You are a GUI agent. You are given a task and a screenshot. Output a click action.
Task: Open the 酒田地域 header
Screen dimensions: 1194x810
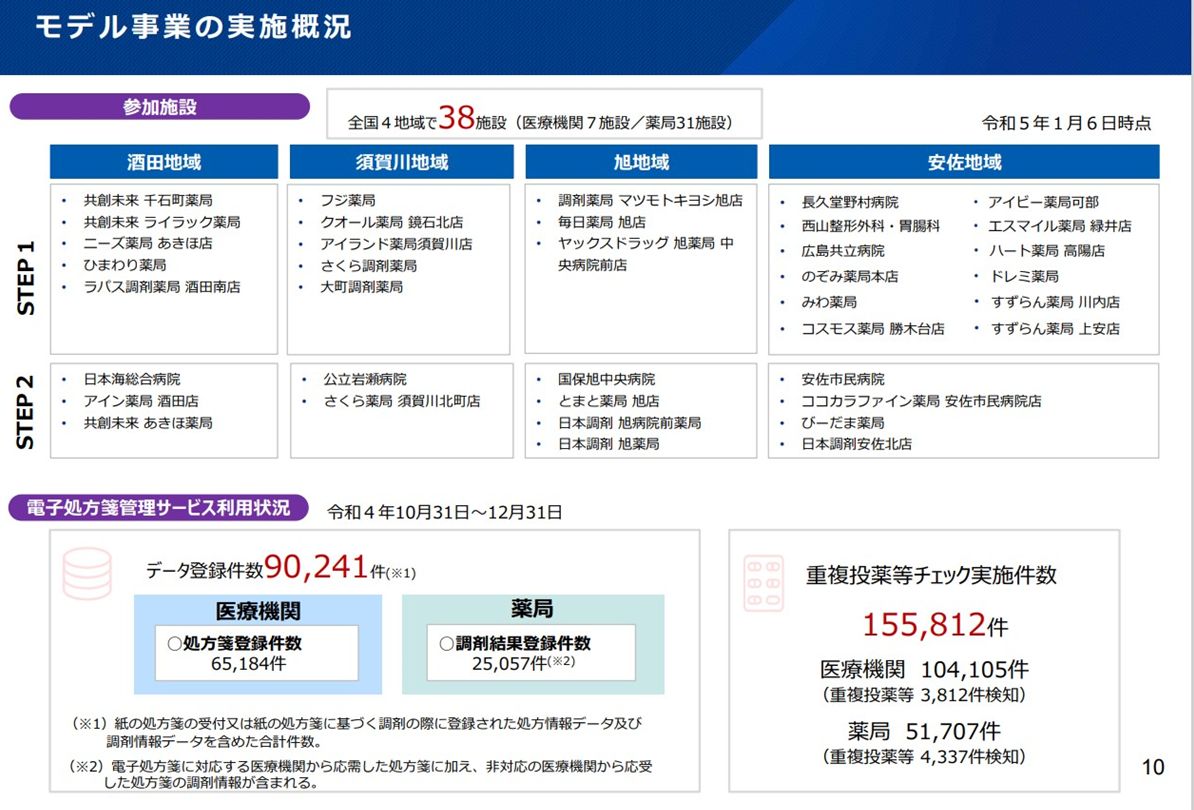pos(164,162)
